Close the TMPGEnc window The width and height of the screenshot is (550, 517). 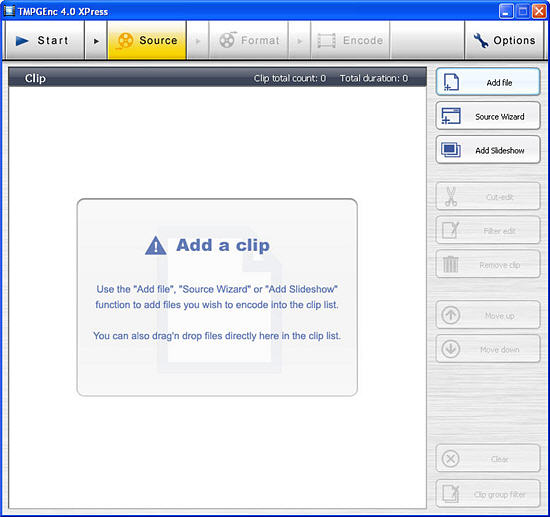(539, 11)
